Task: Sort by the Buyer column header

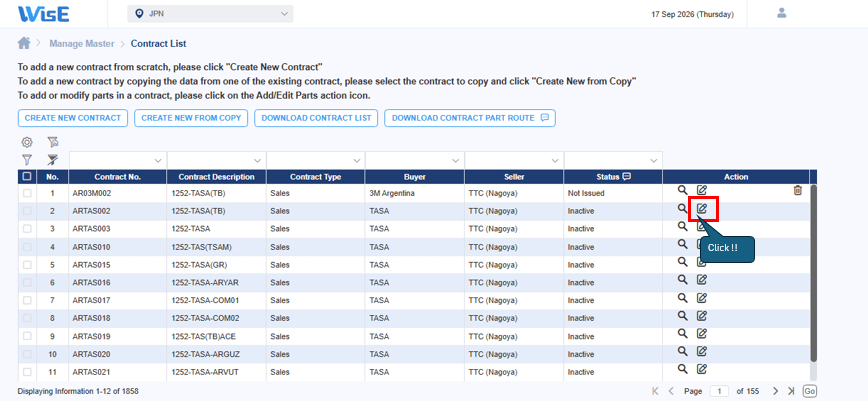Action: pyautogui.click(x=415, y=177)
